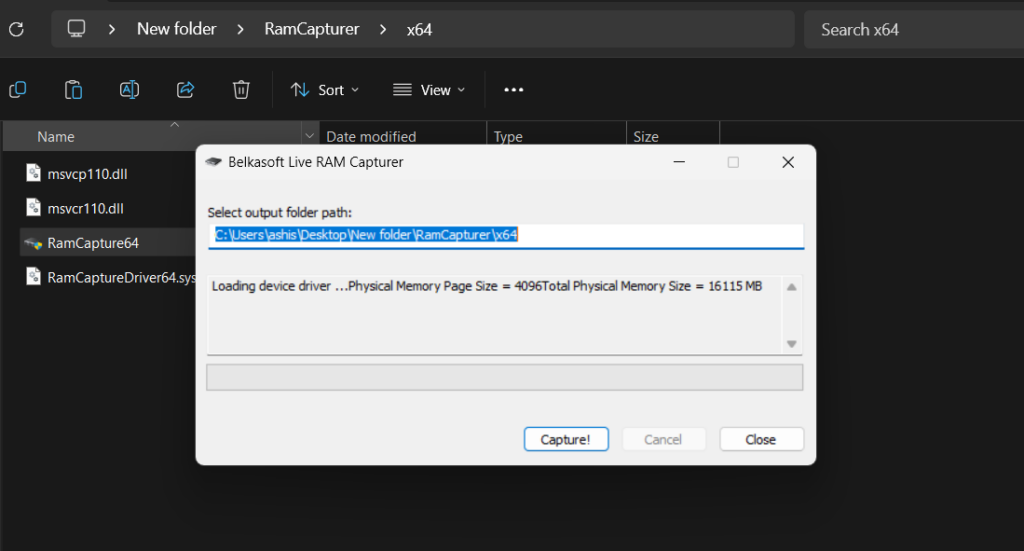Click the Share icon in Explorer toolbar
The height and width of the screenshot is (551, 1024).
(185, 89)
